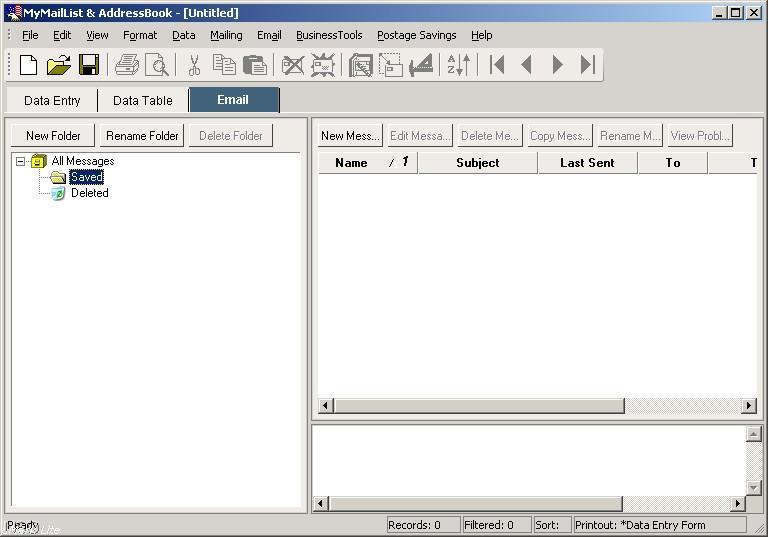Viewport: 768px width, 537px height.
Task: Click the Rename Message button
Action: [x=630, y=136]
